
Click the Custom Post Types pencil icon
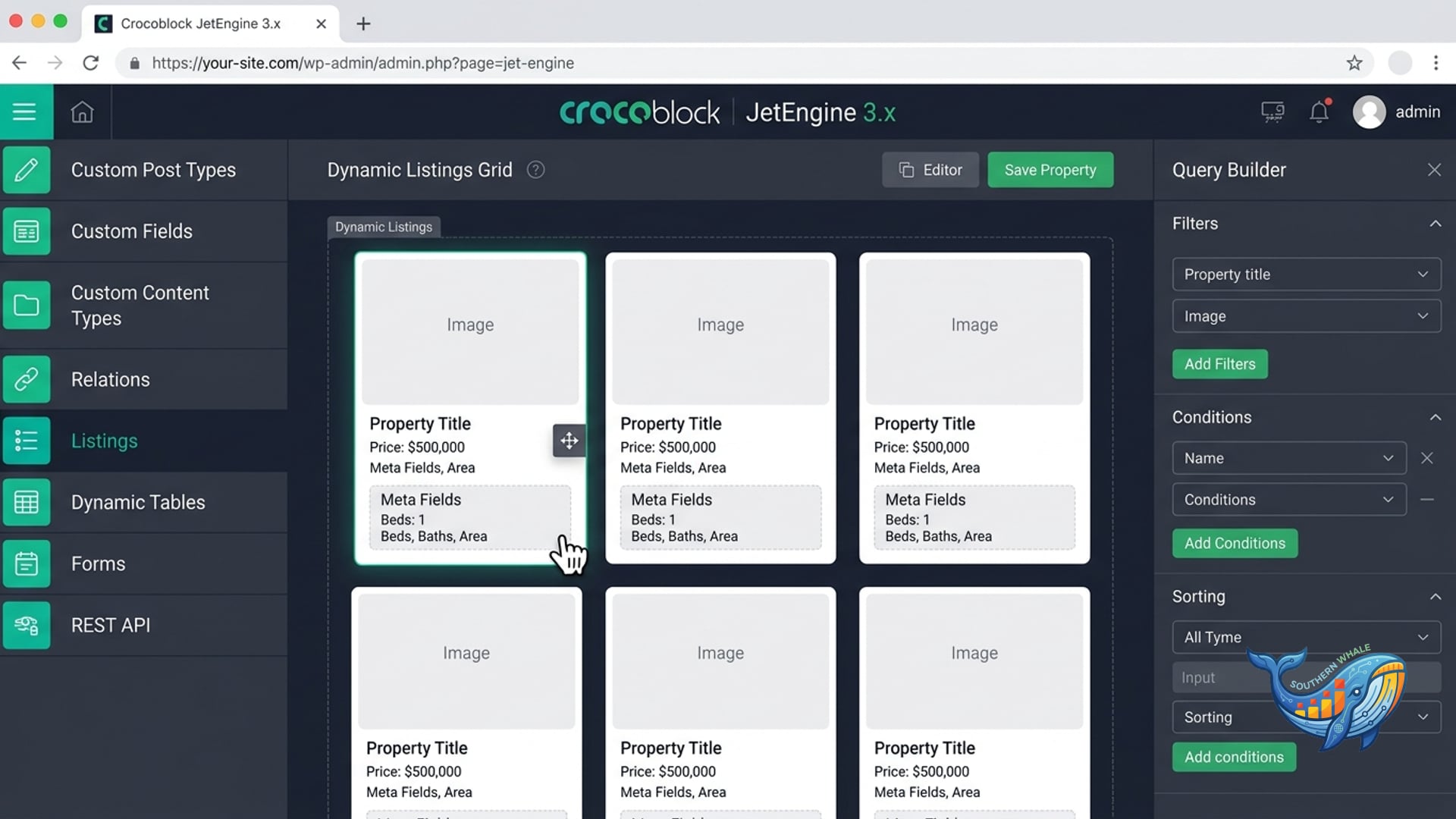(x=27, y=170)
